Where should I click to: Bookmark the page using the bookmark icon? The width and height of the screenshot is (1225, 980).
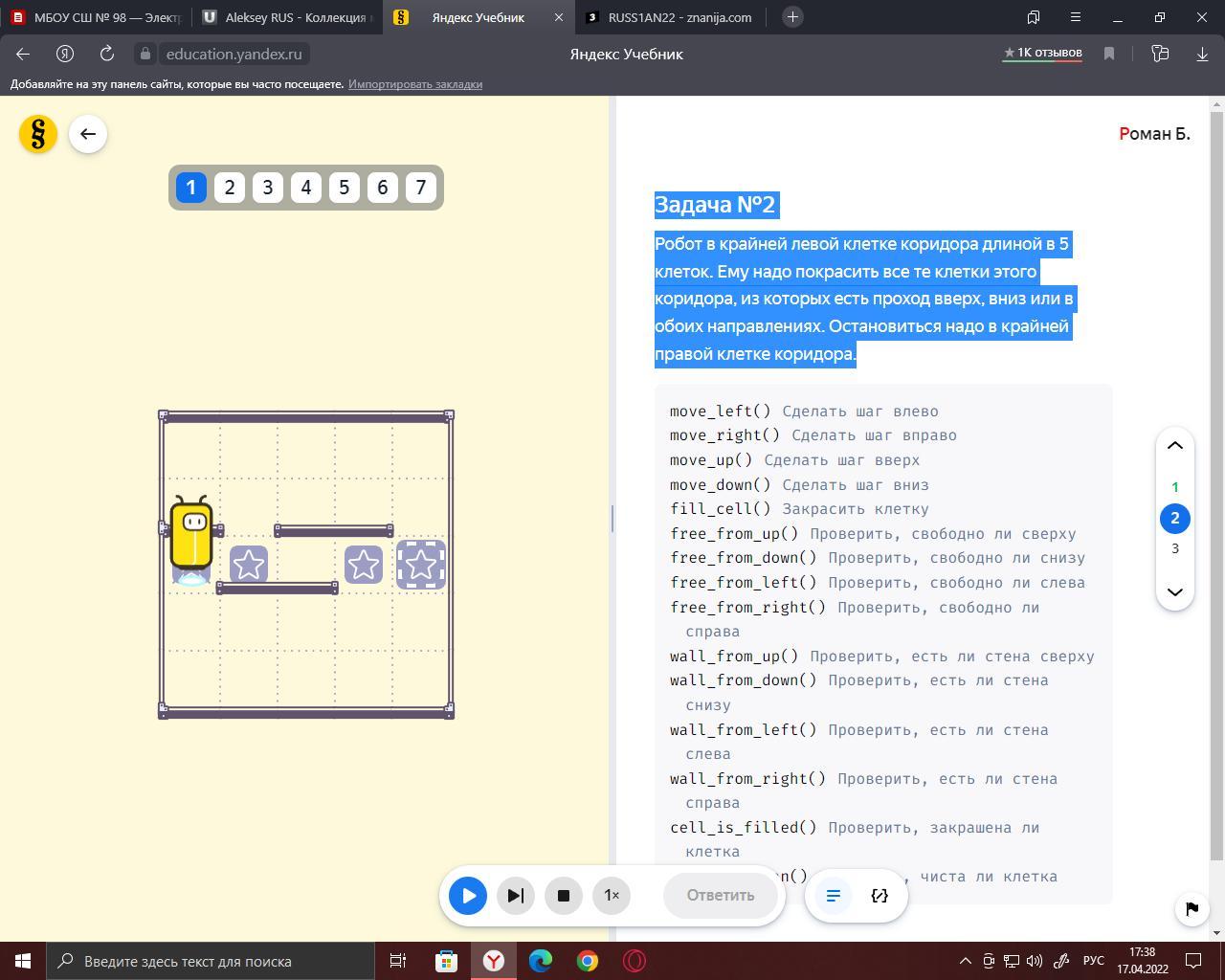coord(1109,54)
